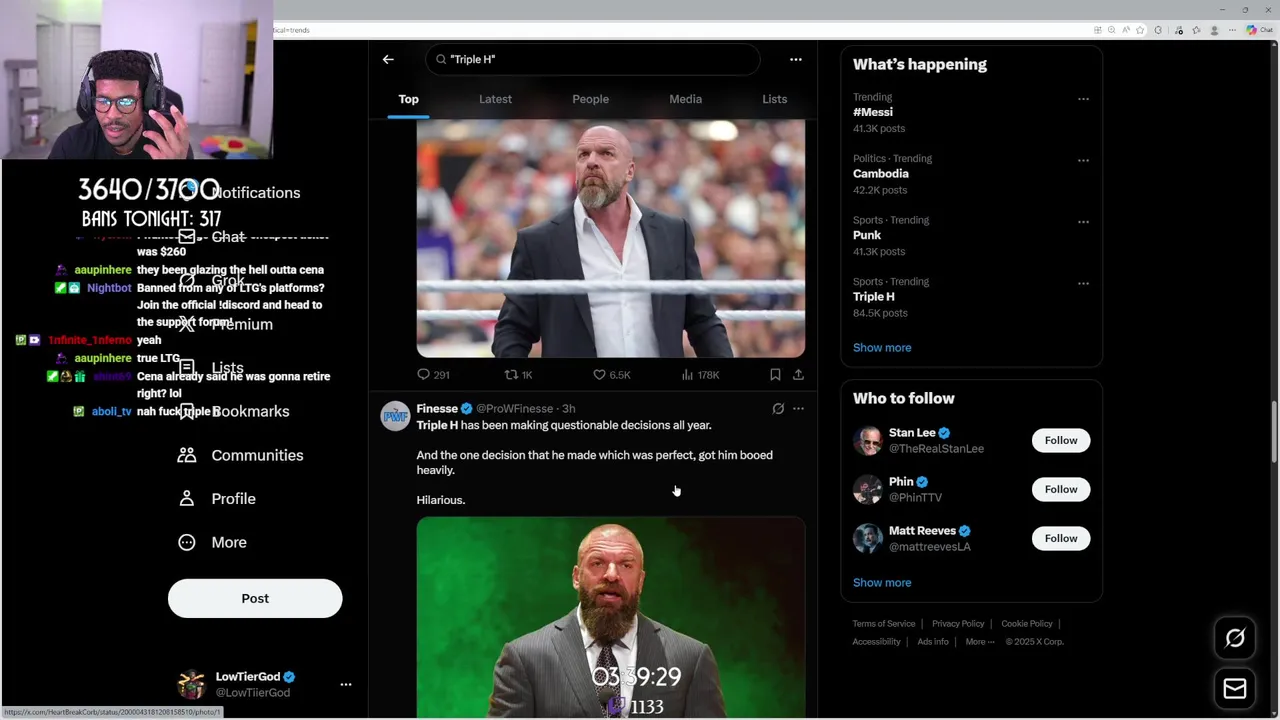Image resolution: width=1280 pixels, height=720 pixels.
Task: Open more options for Punk trend
Action: pos(1083,222)
